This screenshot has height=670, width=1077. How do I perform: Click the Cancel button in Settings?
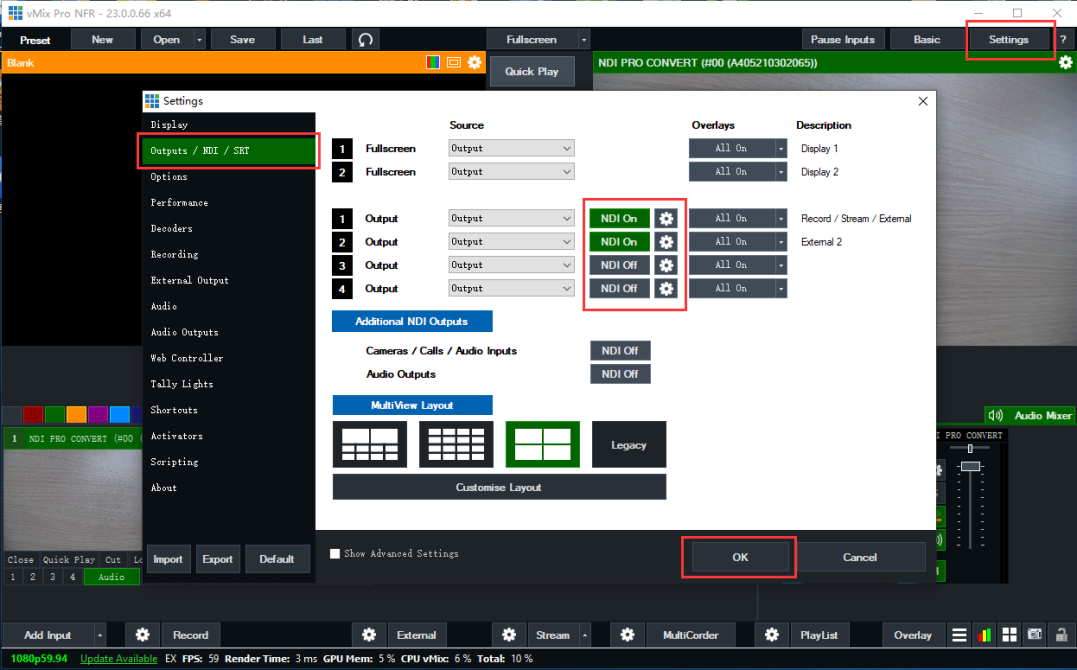click(860, 557)
